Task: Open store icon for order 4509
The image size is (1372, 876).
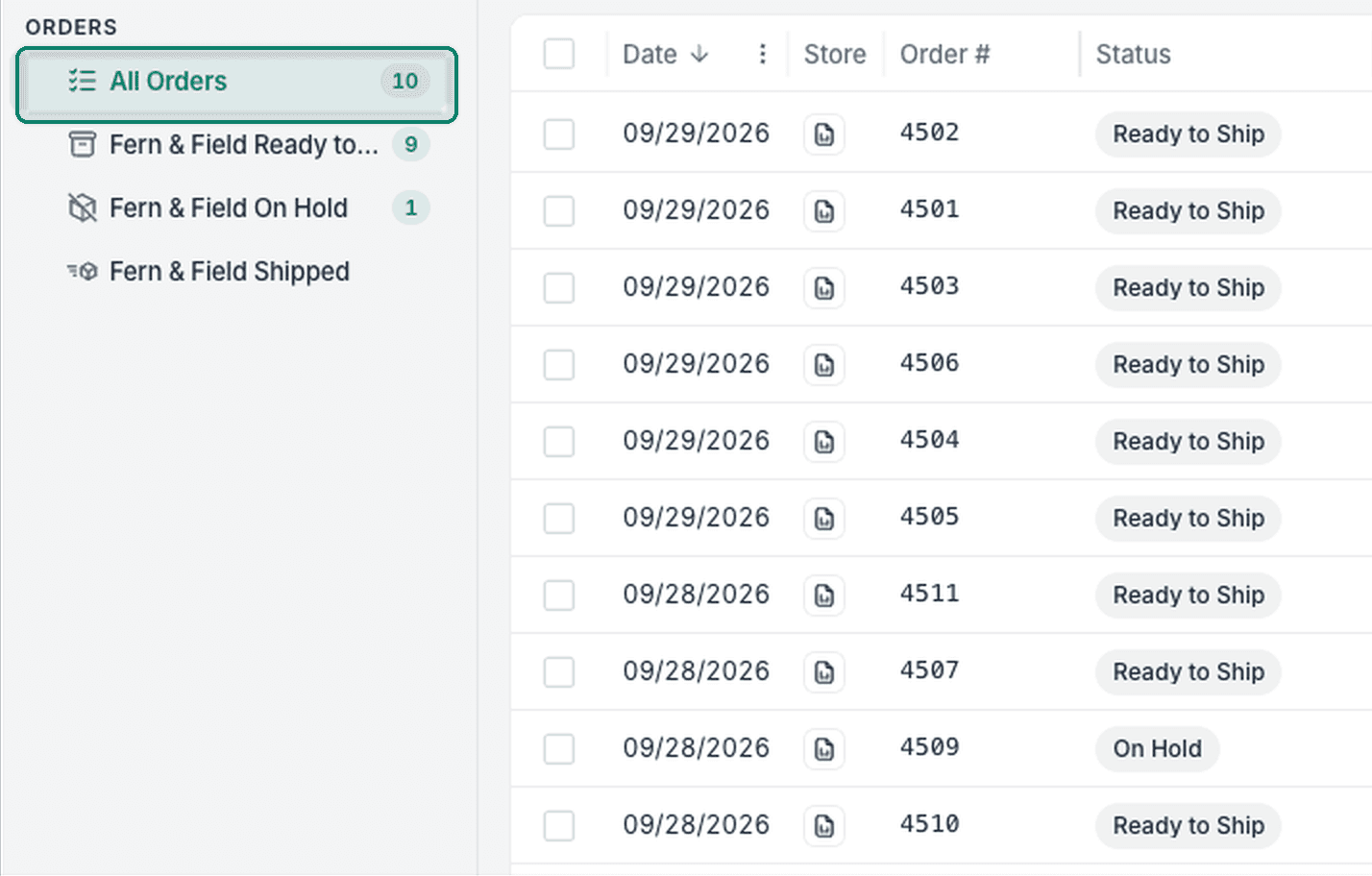Action: pos(824,749)
